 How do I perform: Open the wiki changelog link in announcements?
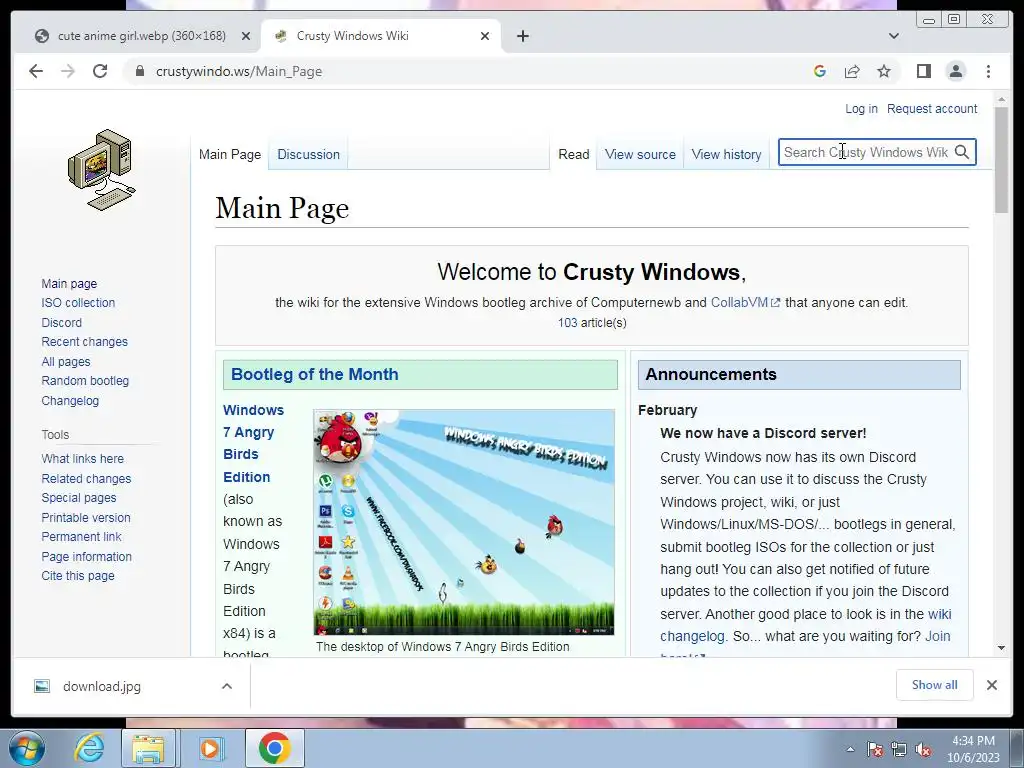pyautogui.click(x=806, y=625)
